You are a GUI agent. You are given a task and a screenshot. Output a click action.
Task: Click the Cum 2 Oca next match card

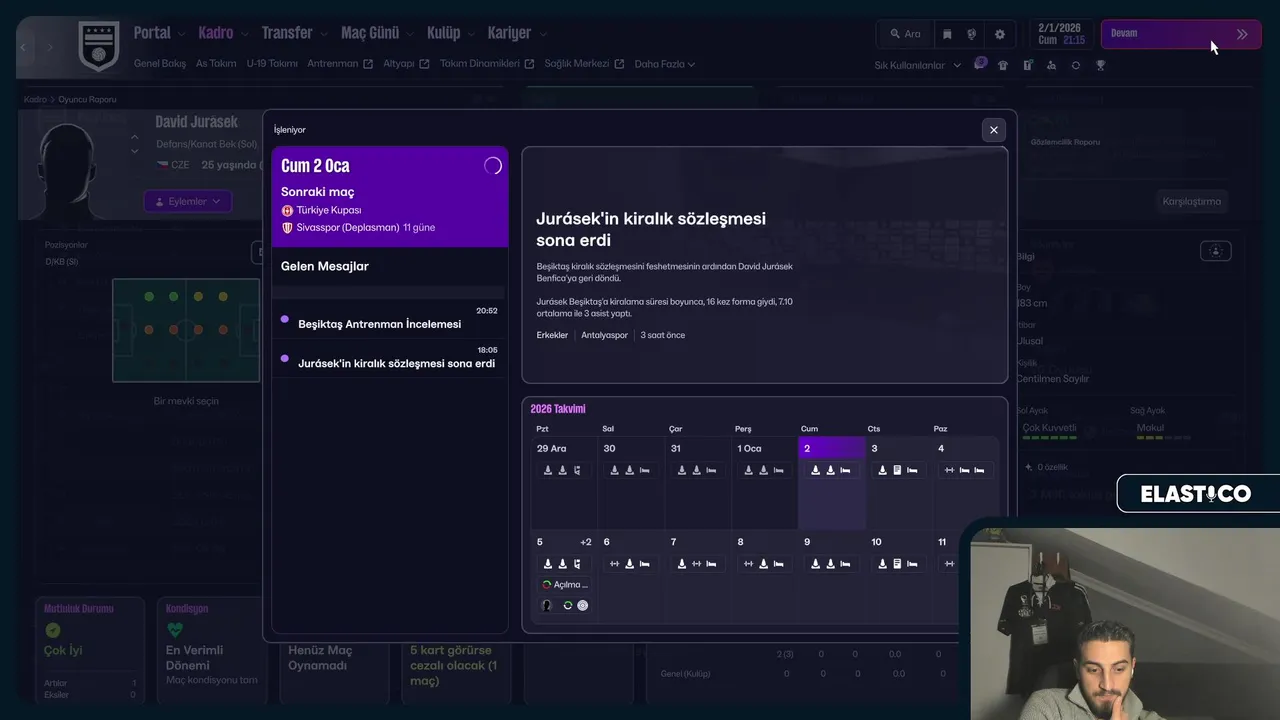pyautogui.click(x=390, y=197)
